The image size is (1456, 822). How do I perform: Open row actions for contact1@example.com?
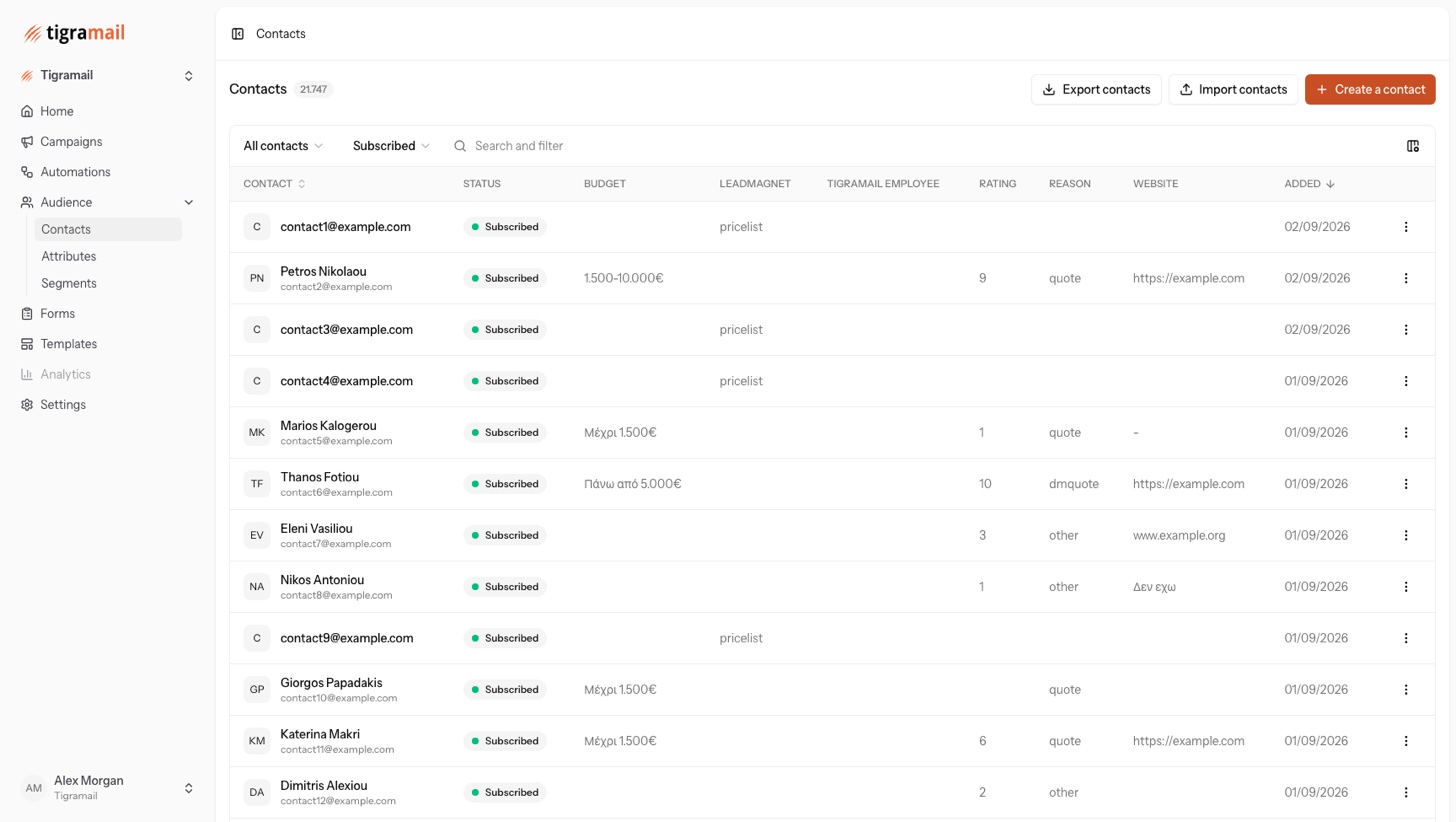(1406, 227)
